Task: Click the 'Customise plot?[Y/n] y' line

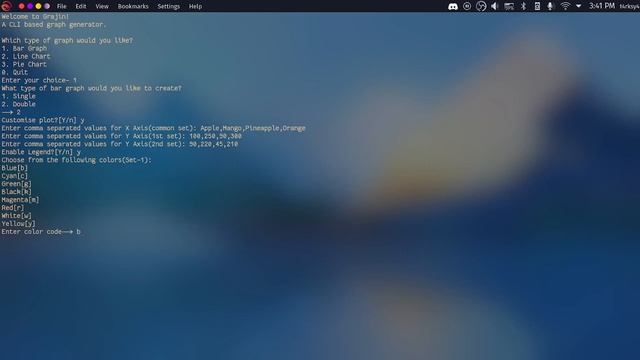Action: [x=43, y=120]
